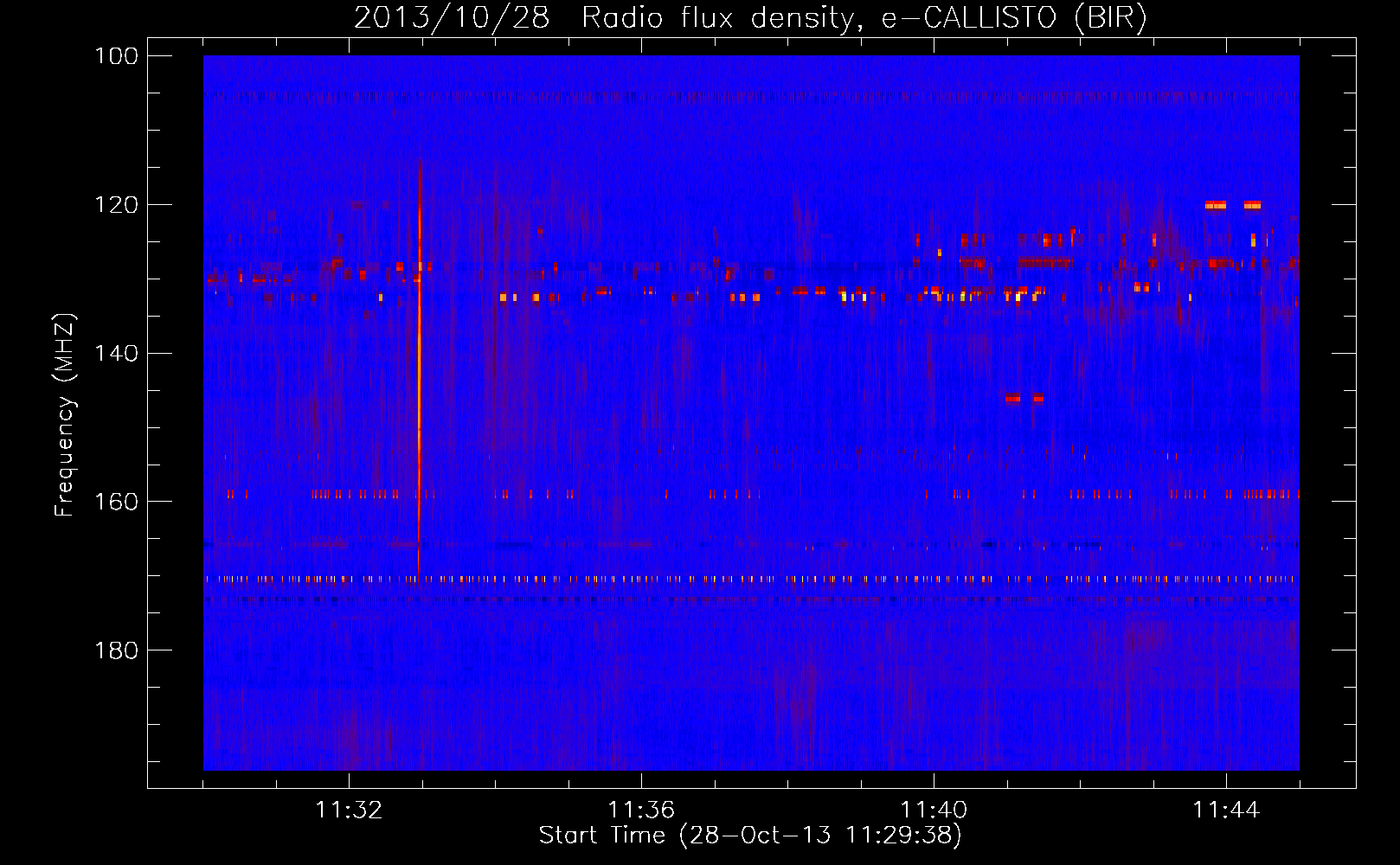Select the 180 frequency tick label
This screenshot has height=865, width=1400.
(x=116, y=650)
